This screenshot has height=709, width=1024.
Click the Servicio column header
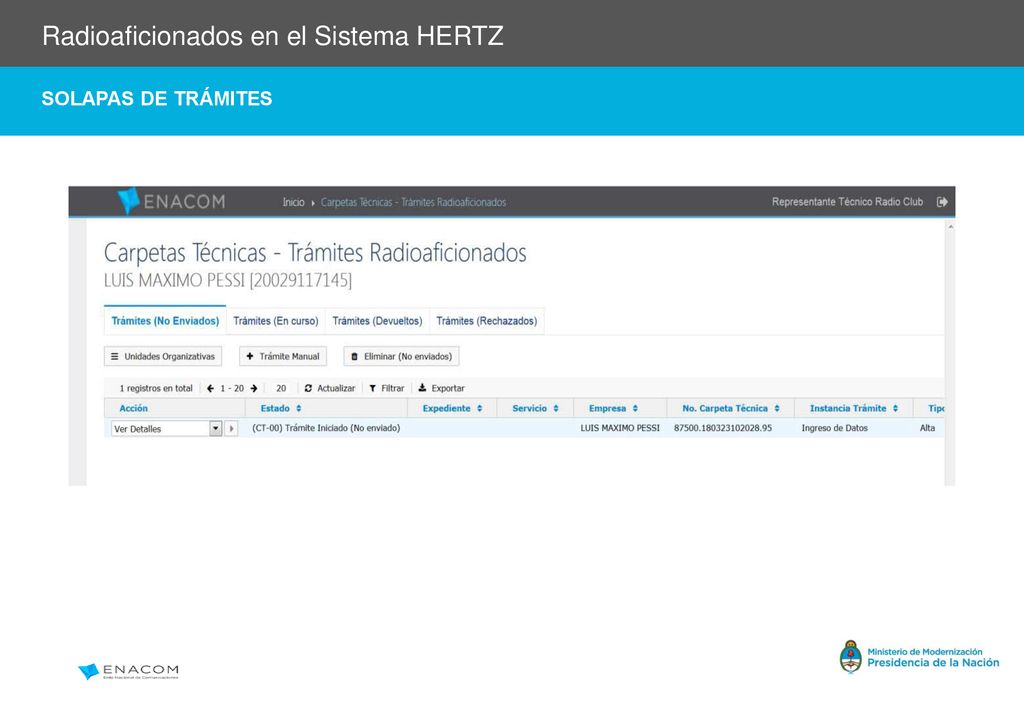[x=529, y=408]
